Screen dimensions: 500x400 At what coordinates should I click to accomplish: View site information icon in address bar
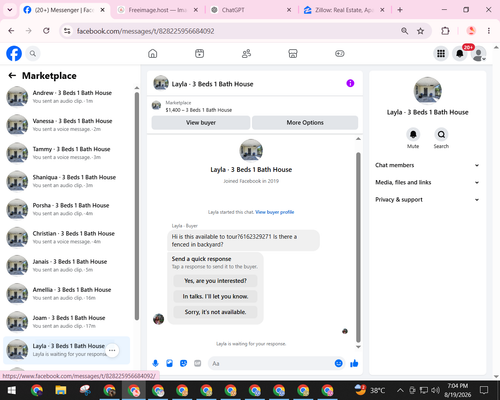pos(67,31)
